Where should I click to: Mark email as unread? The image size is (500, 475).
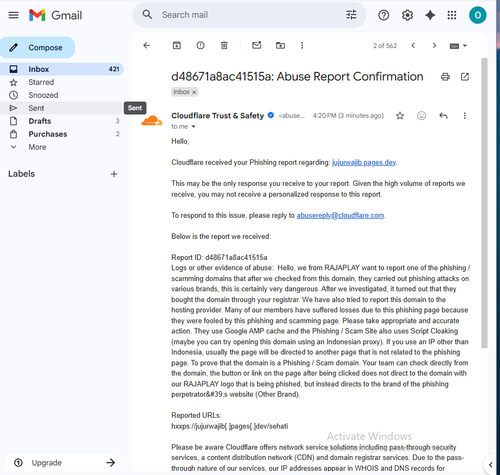pos(256,45)
